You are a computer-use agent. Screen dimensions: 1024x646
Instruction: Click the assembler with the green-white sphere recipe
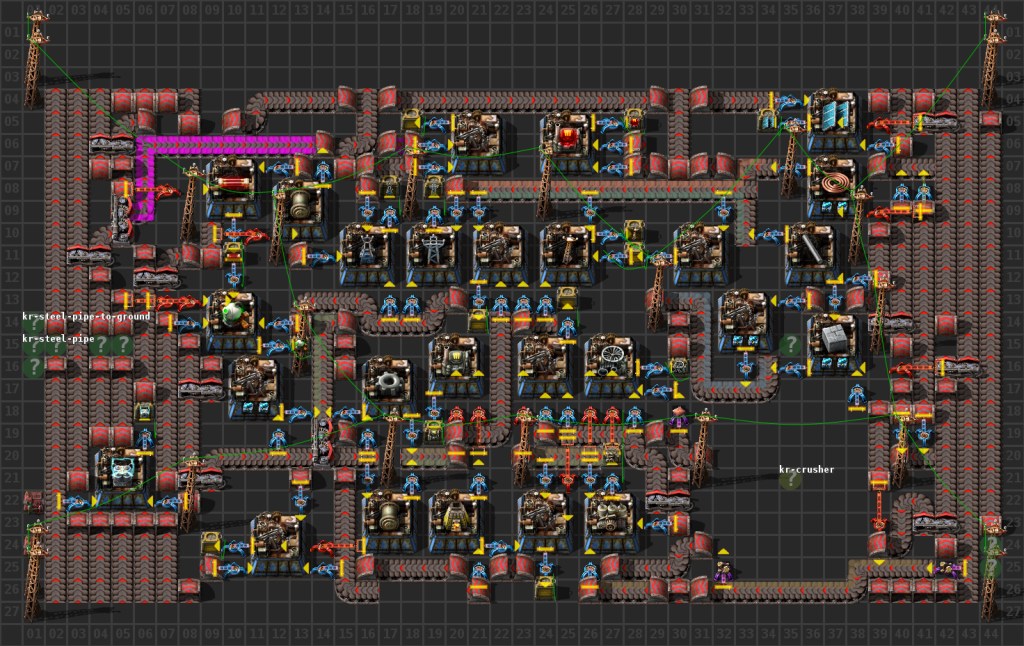coord(232,321)
